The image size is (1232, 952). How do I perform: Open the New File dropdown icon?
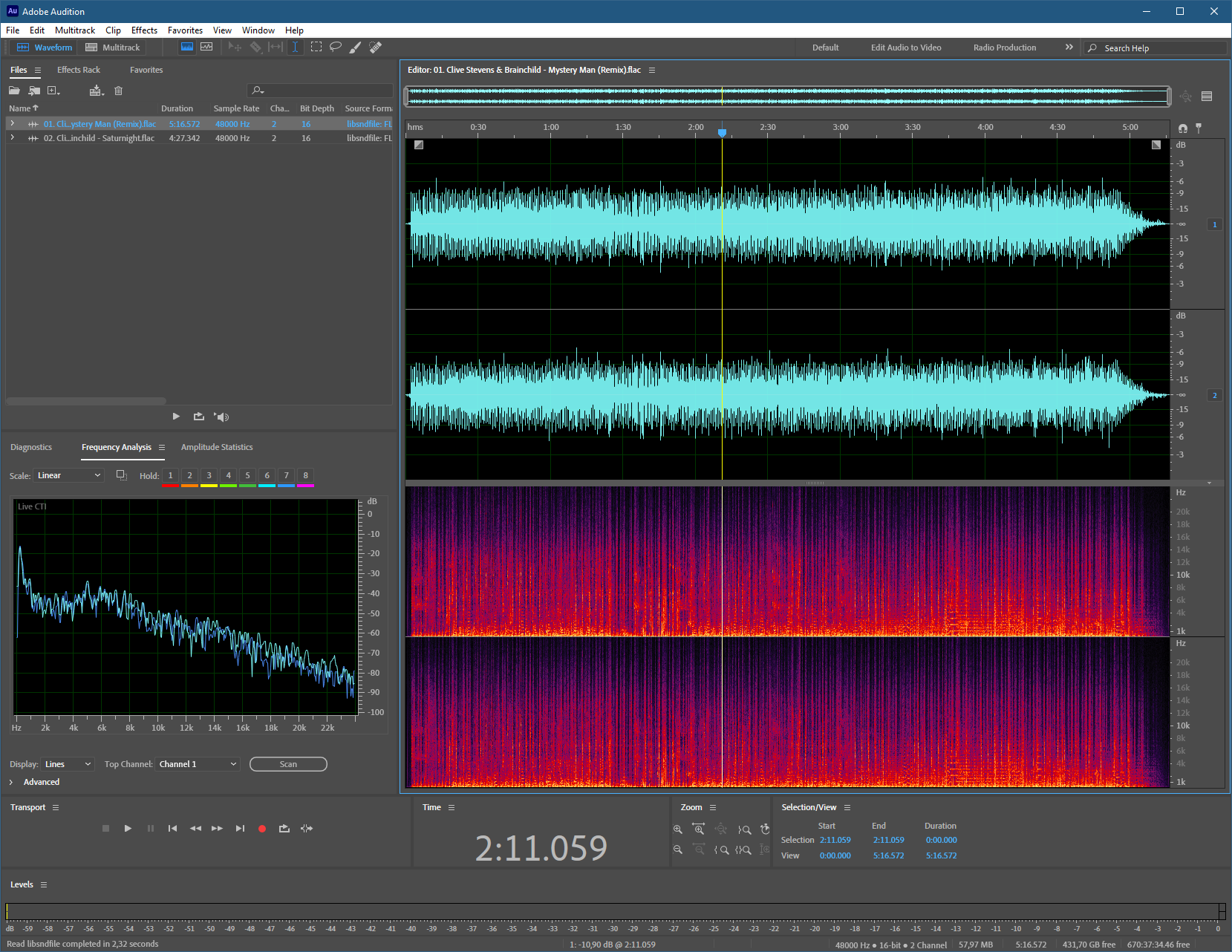[53, 91]
